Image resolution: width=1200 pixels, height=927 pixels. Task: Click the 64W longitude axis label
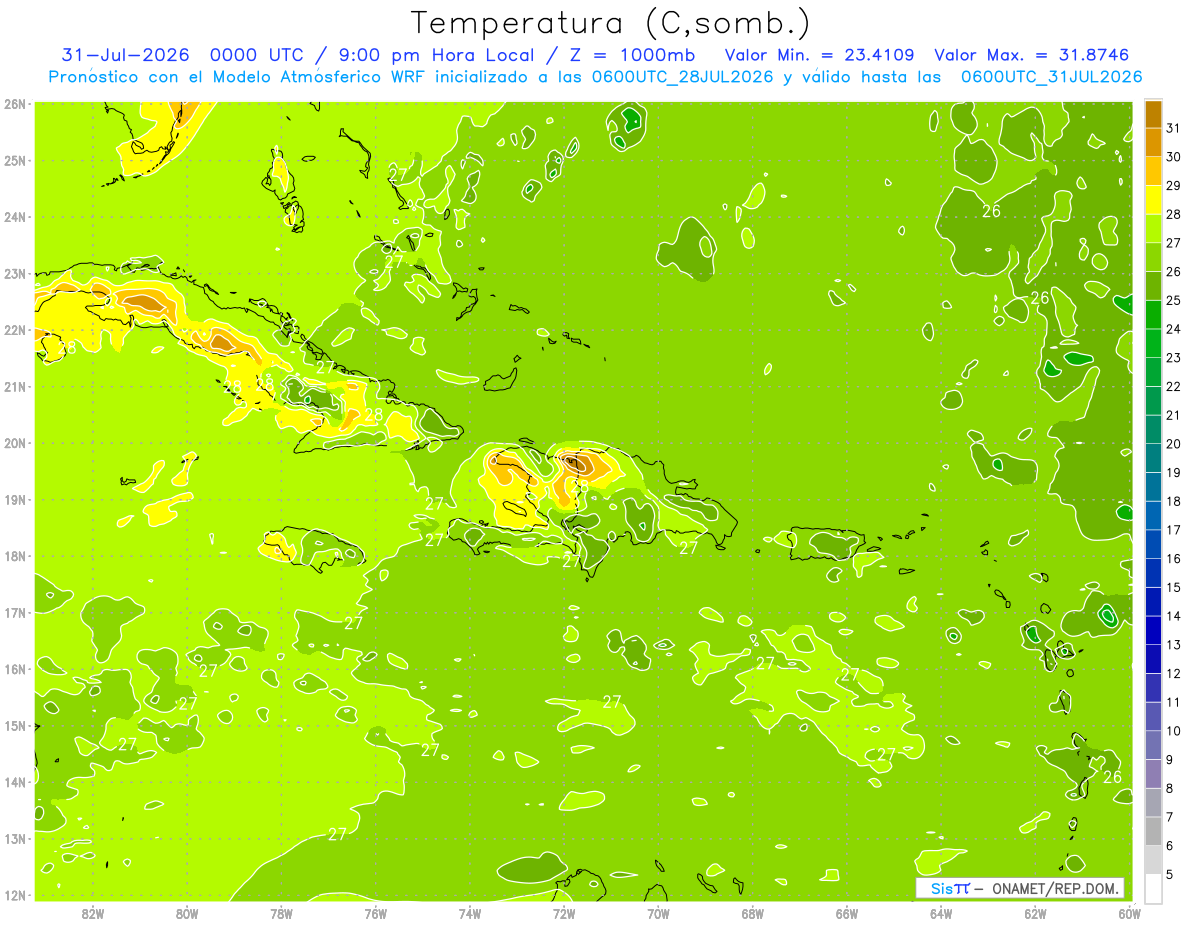[941, 913]
